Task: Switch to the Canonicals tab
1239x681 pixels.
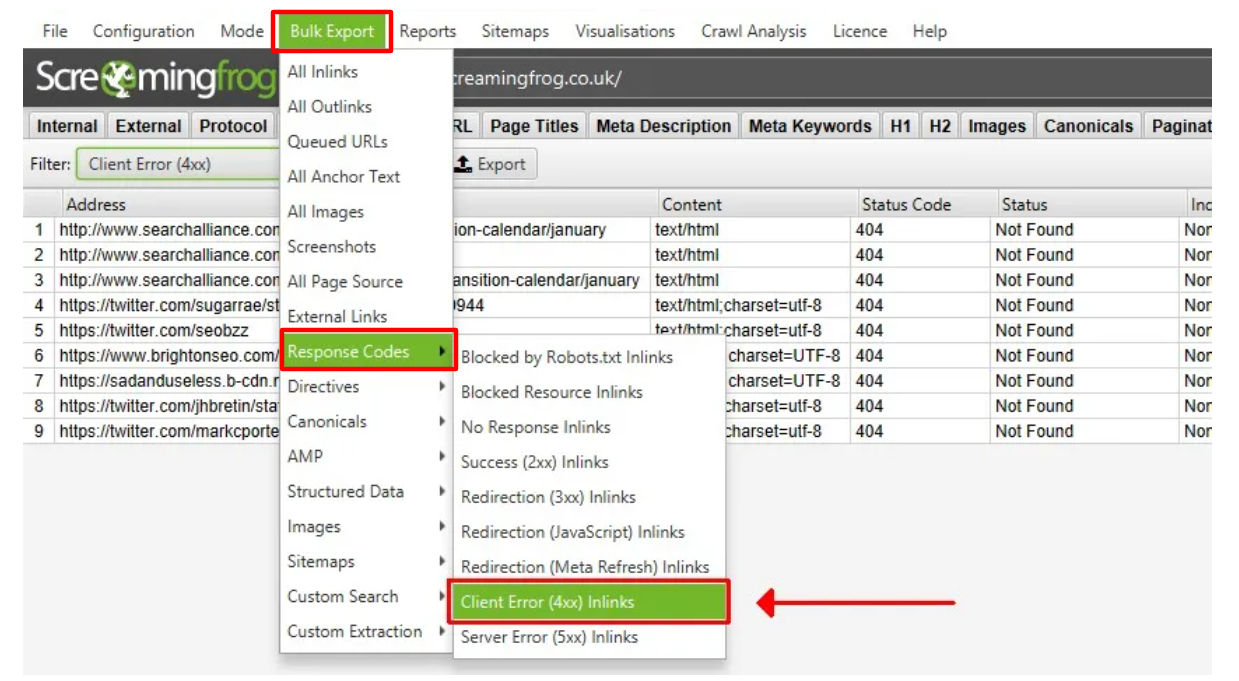Action: click(1088, 126)
